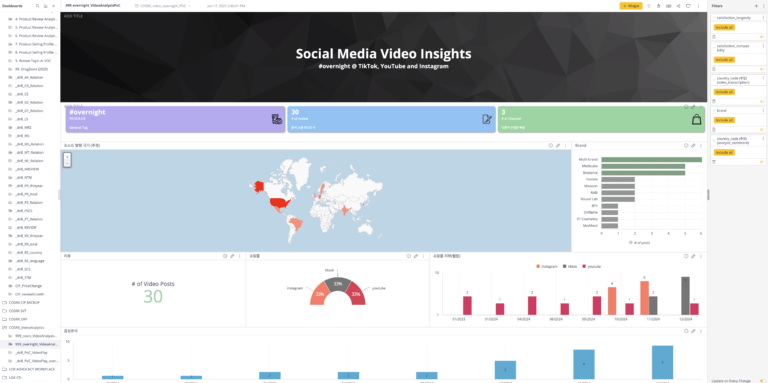This screenshot has height=383, width=768.
Task: Edit the Brand widget with its pencil icon
Action: [x=693, y=145]
